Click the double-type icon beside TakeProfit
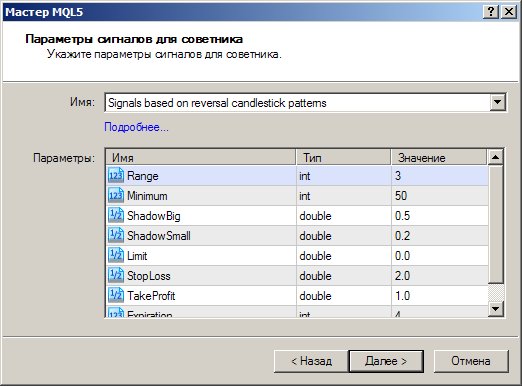 (116, 296)
